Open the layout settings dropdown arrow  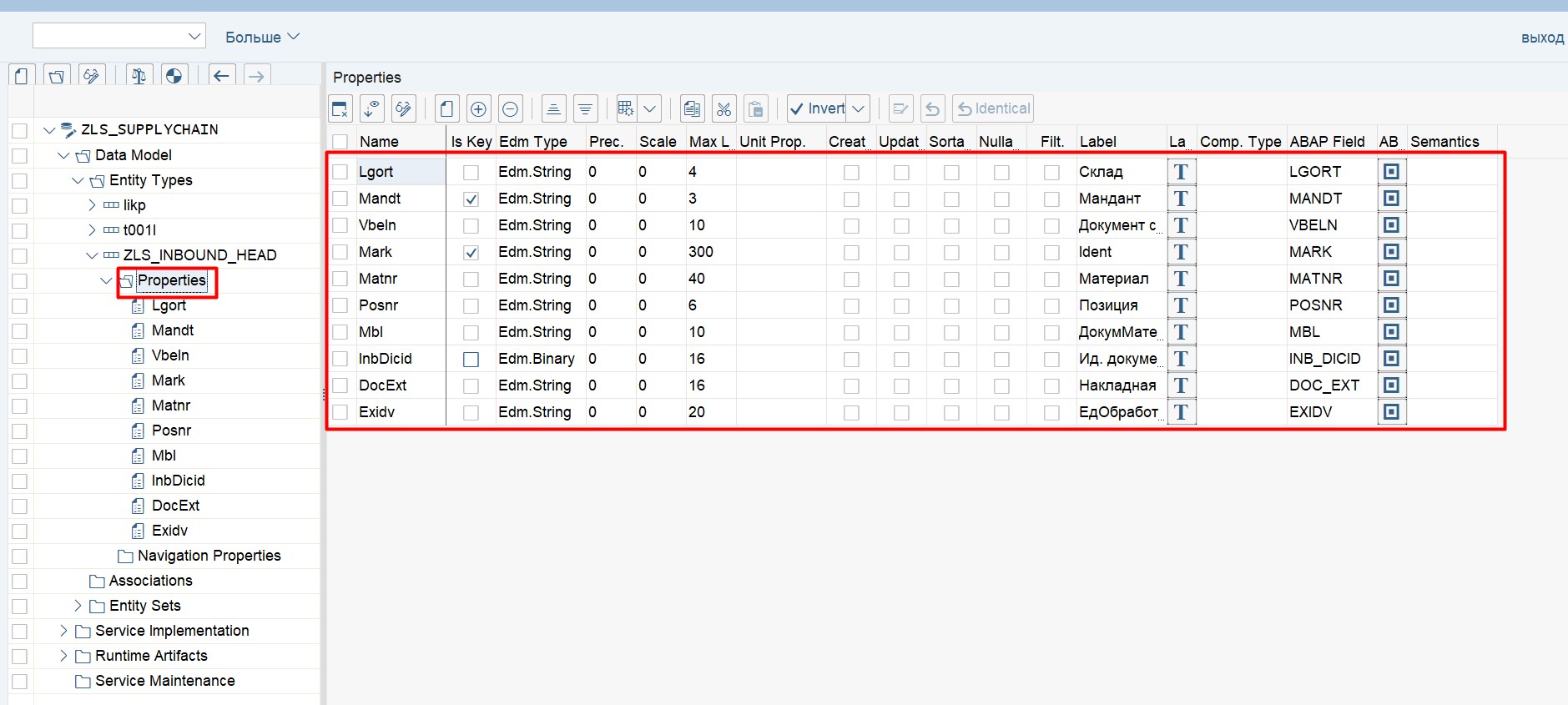click(650, 108)
